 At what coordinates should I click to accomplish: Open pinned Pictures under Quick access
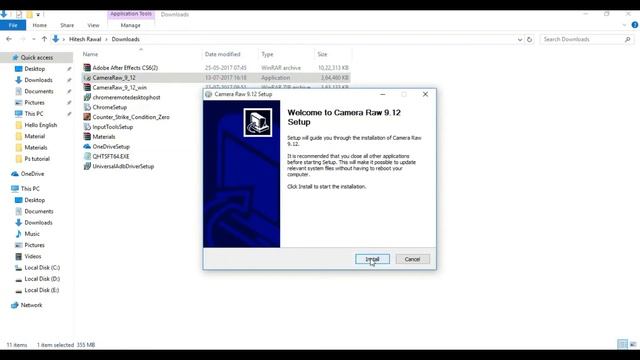(x=34, y=102)
